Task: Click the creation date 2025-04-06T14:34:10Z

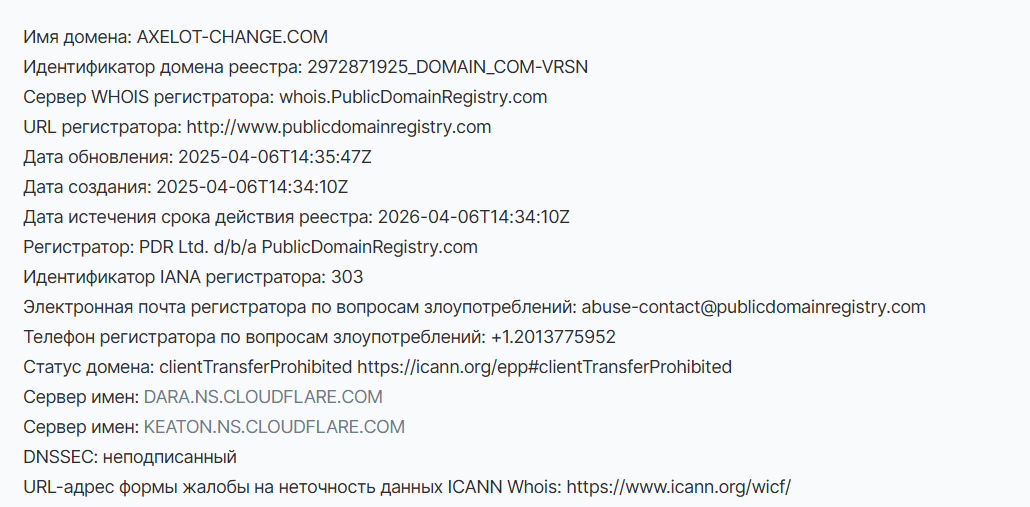Action: click(252, 187)
